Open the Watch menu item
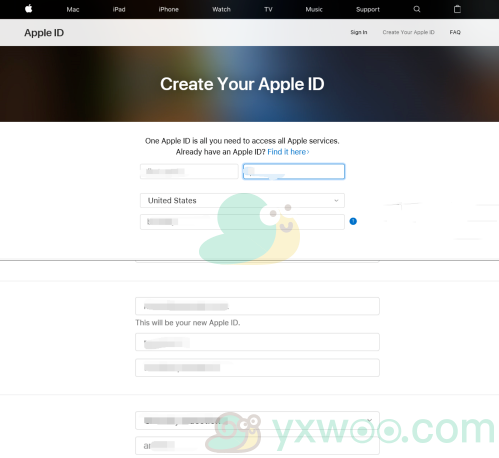The width and height of the screenshot is (499, 458). (221, 9)
